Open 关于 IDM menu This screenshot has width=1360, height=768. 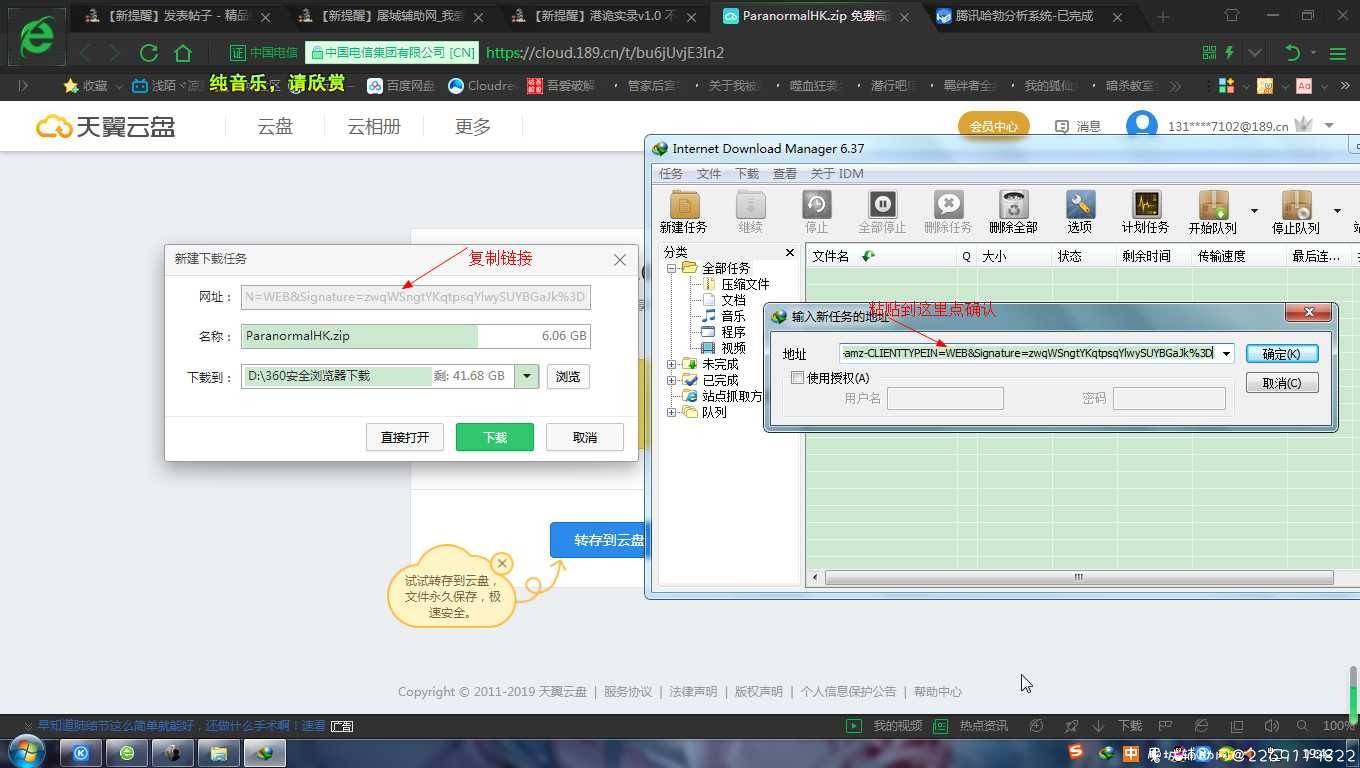coord(837,174)
